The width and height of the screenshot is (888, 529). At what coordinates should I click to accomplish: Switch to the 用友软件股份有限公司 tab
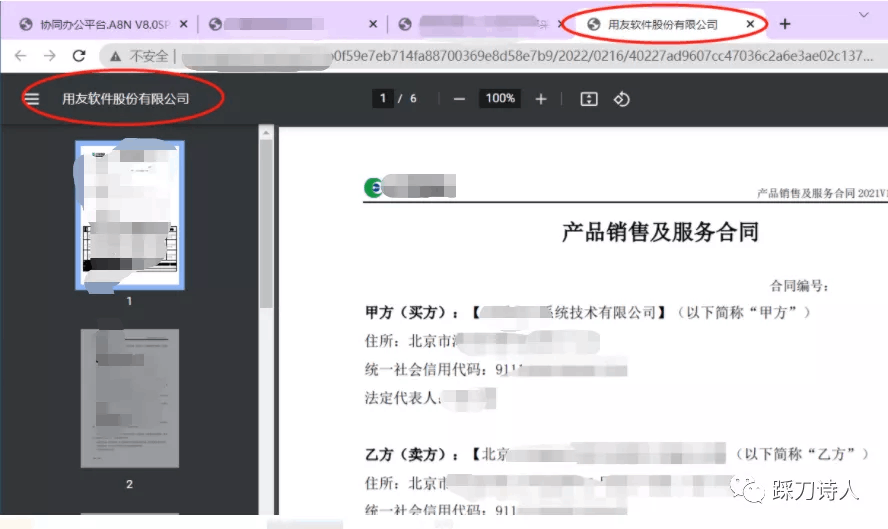[663, 24]
